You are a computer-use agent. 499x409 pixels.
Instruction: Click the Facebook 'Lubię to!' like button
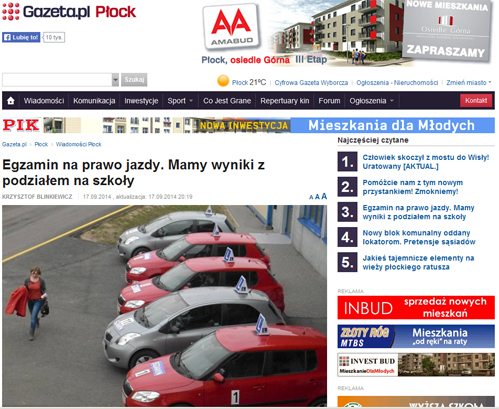click(21, 37)
